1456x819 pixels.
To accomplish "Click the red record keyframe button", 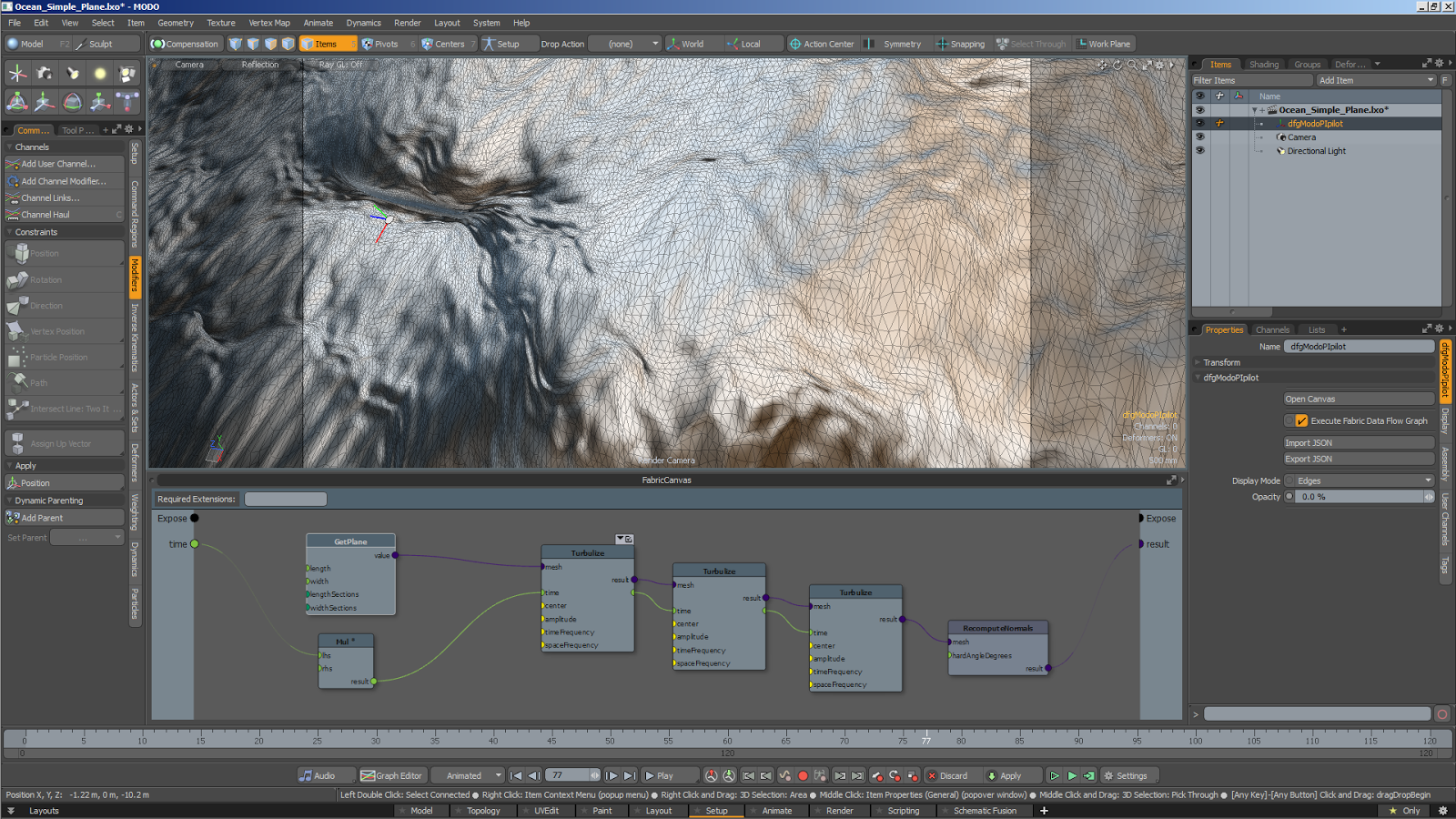I will coord(803,776).
